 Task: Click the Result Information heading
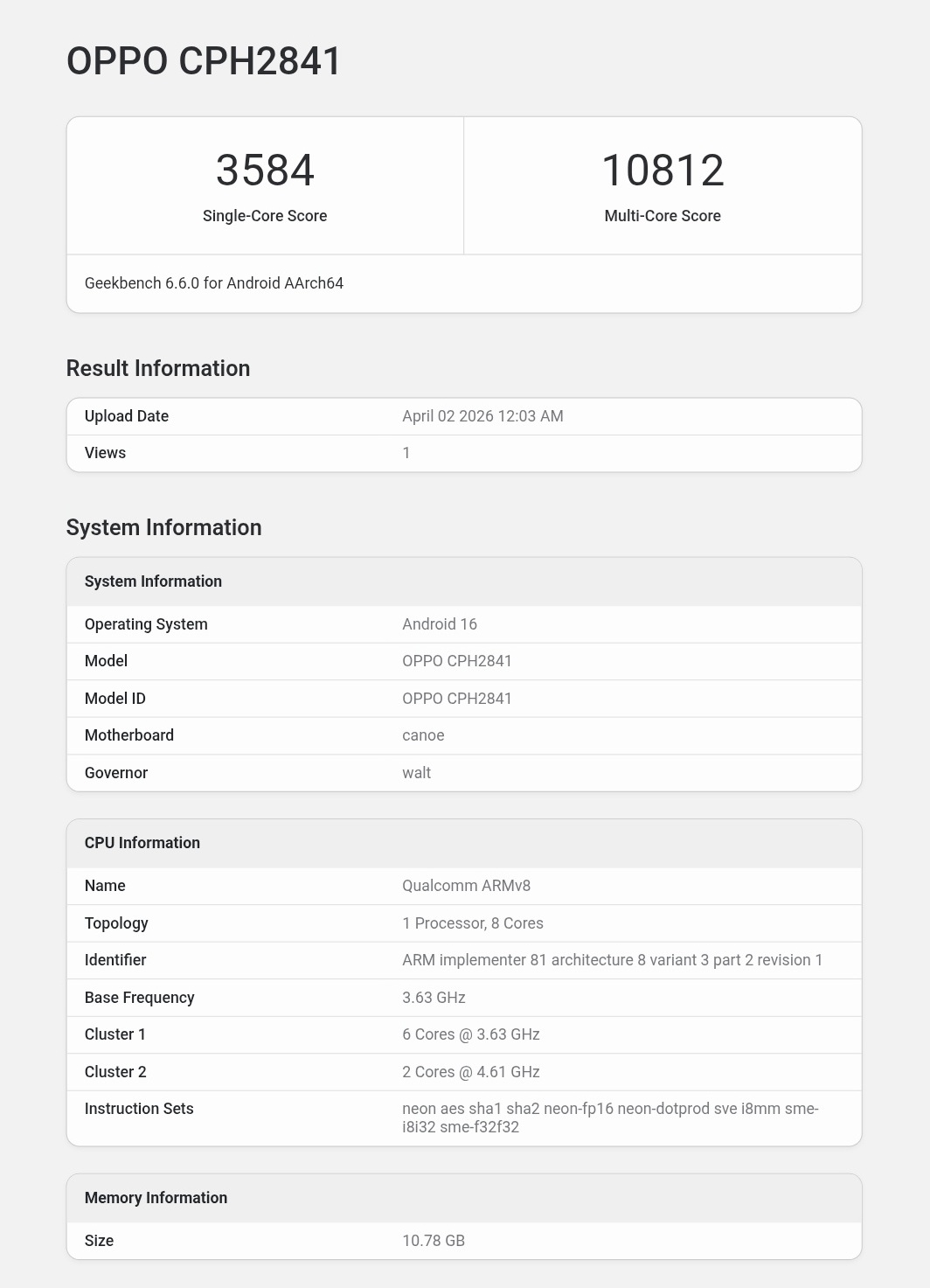pyautogui.click(x=158, y=368)
